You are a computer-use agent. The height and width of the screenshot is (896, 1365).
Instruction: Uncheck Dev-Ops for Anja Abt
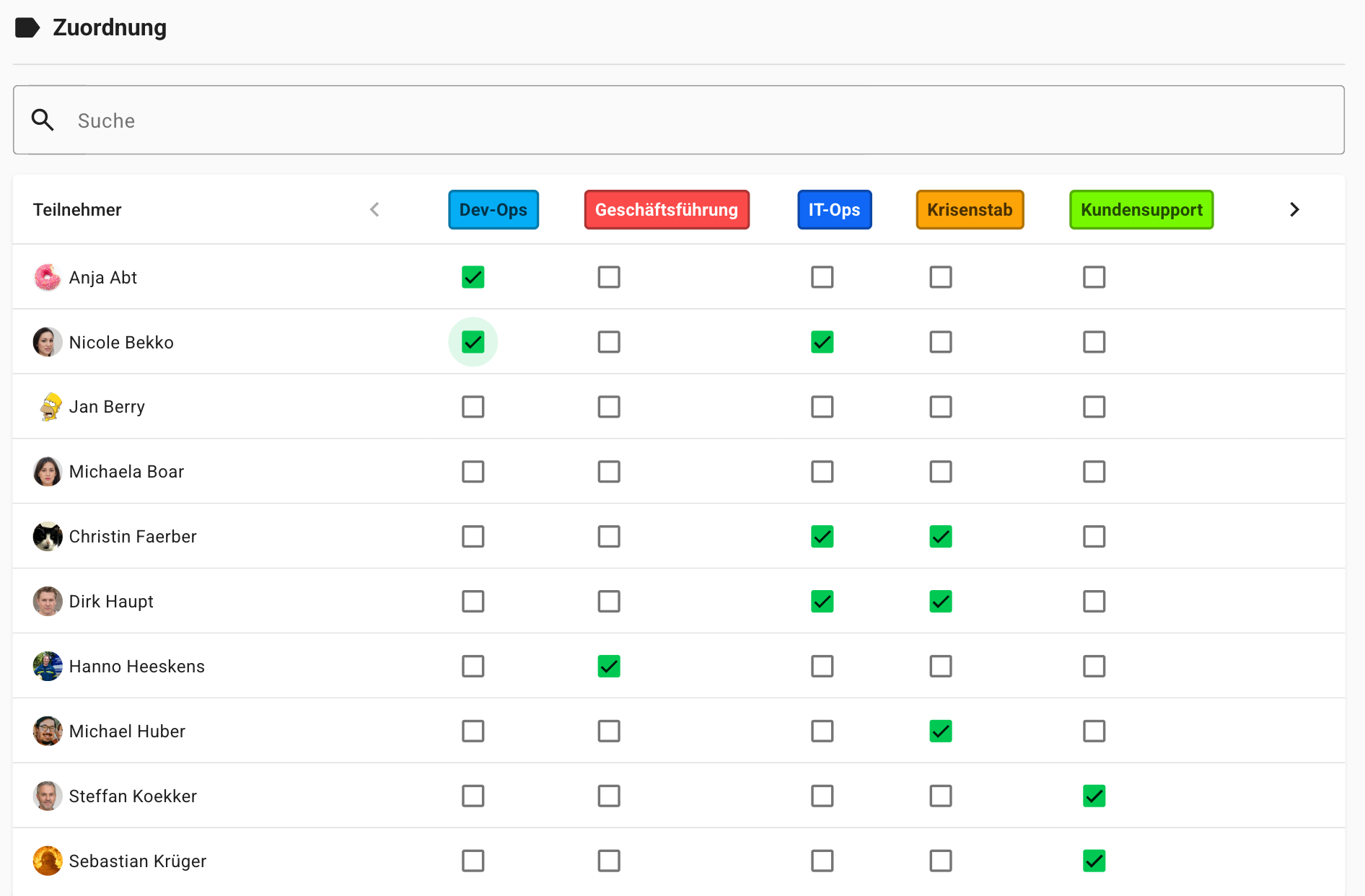tap(473, 277)
